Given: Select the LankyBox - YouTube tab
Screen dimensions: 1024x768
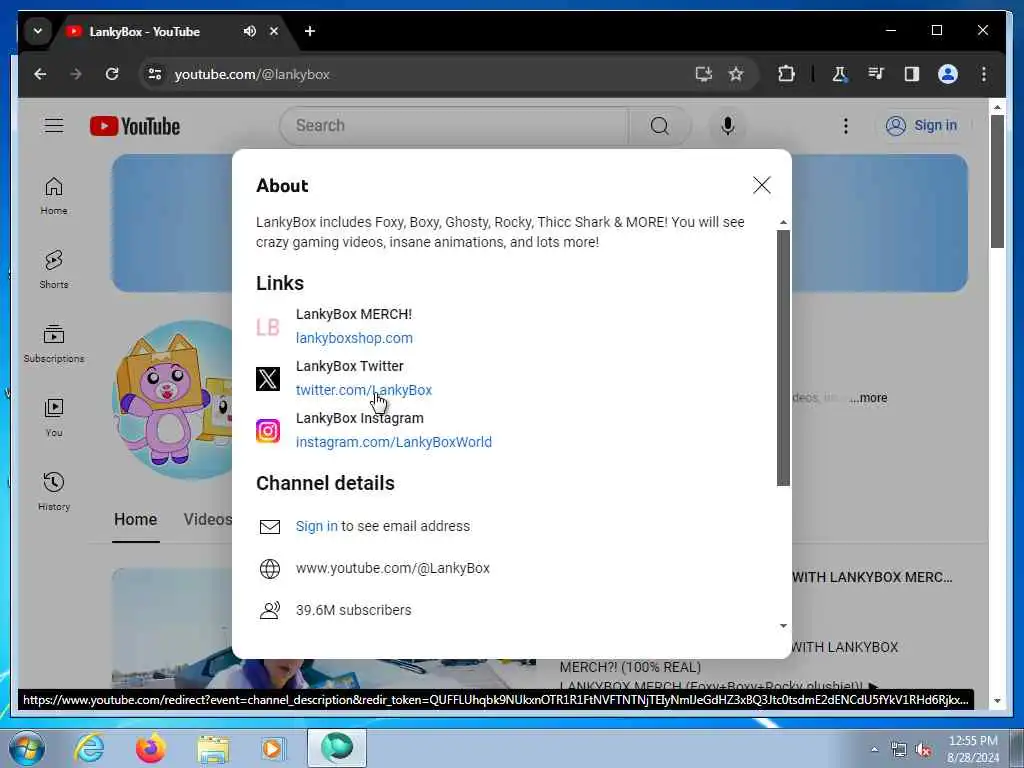Looking at the screenshot, I should tap(145, 31).
